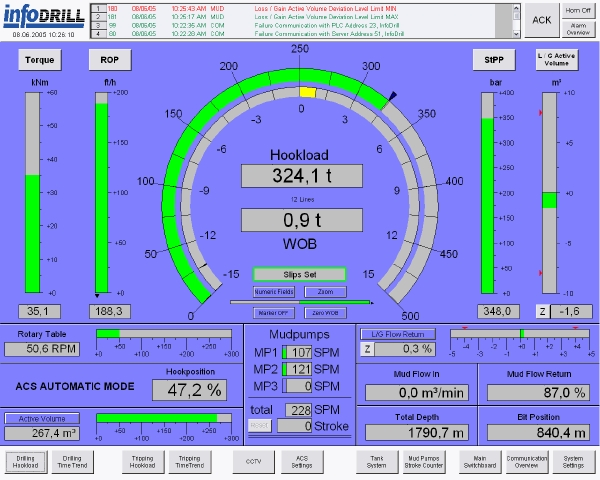This screenshot has height=480, width=600.
Task: Click the L/G Flow Return label button
Action: [x=398, y=334]
